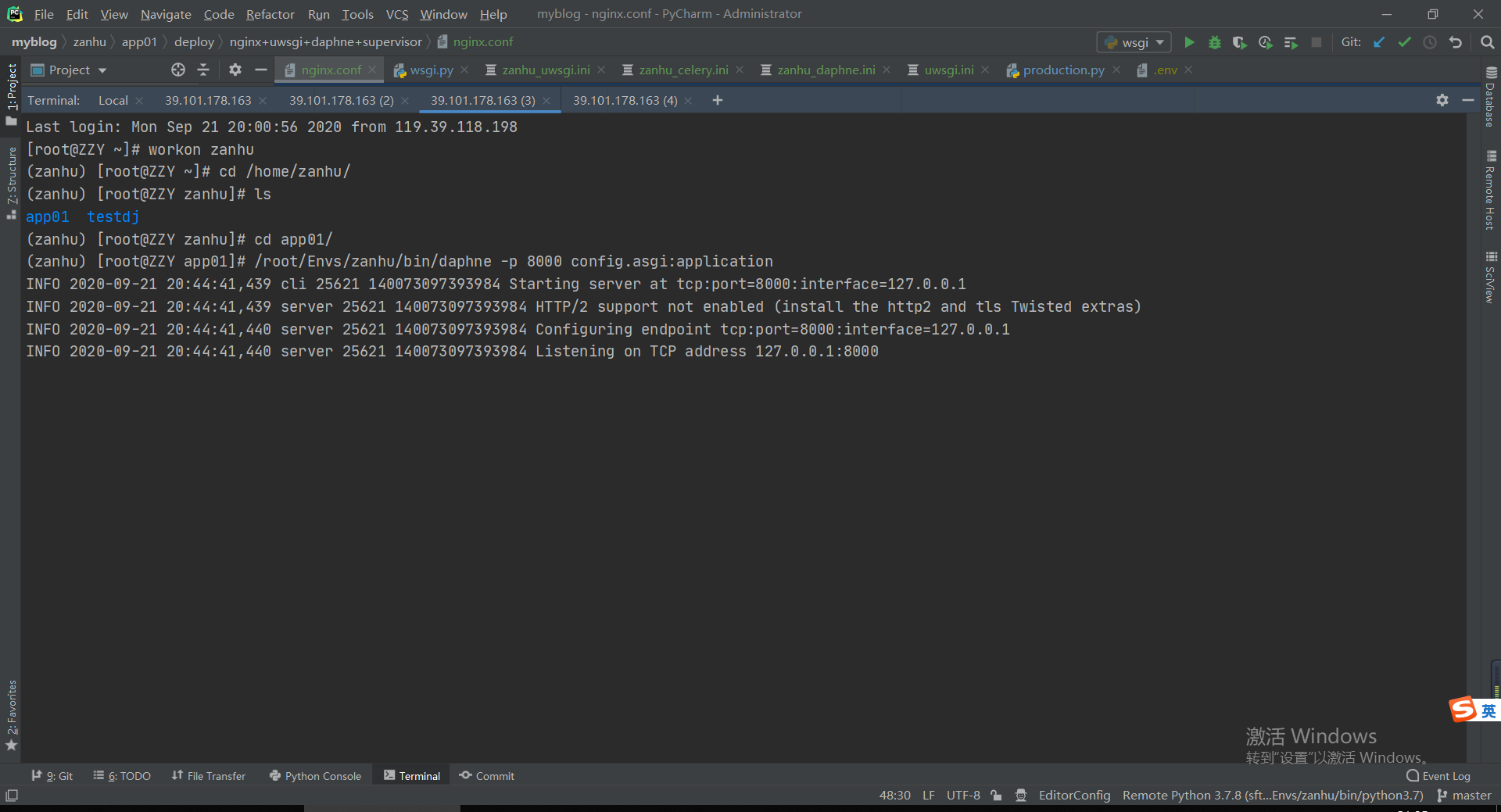Close the Local terminal tab
The image size is (1501, 812).
(139, 101)
